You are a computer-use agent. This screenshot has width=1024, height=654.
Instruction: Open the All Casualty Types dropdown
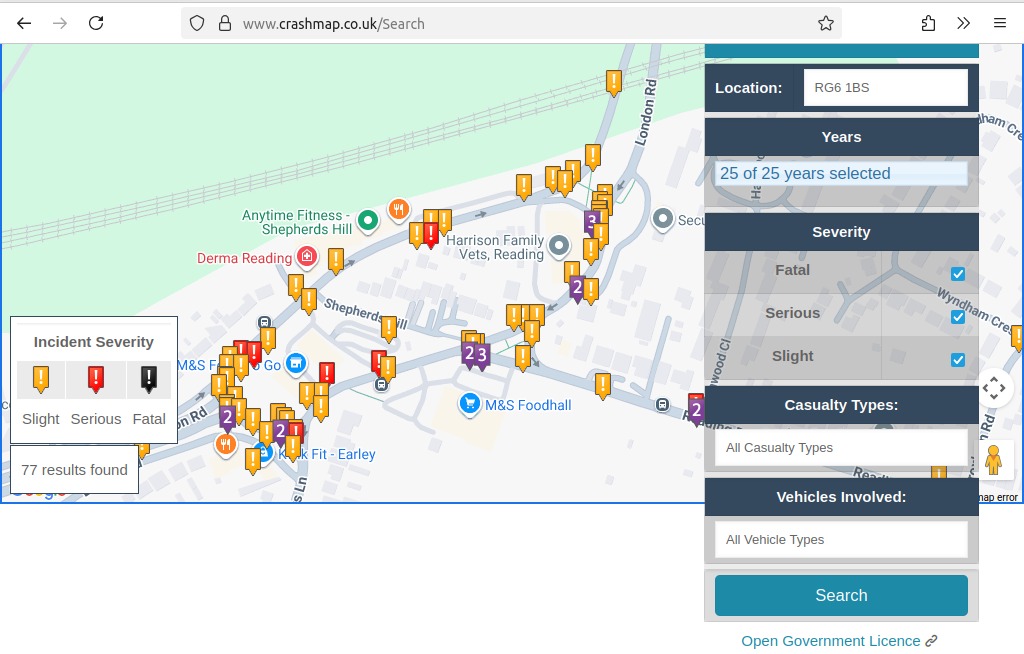(x=841, y=448)
